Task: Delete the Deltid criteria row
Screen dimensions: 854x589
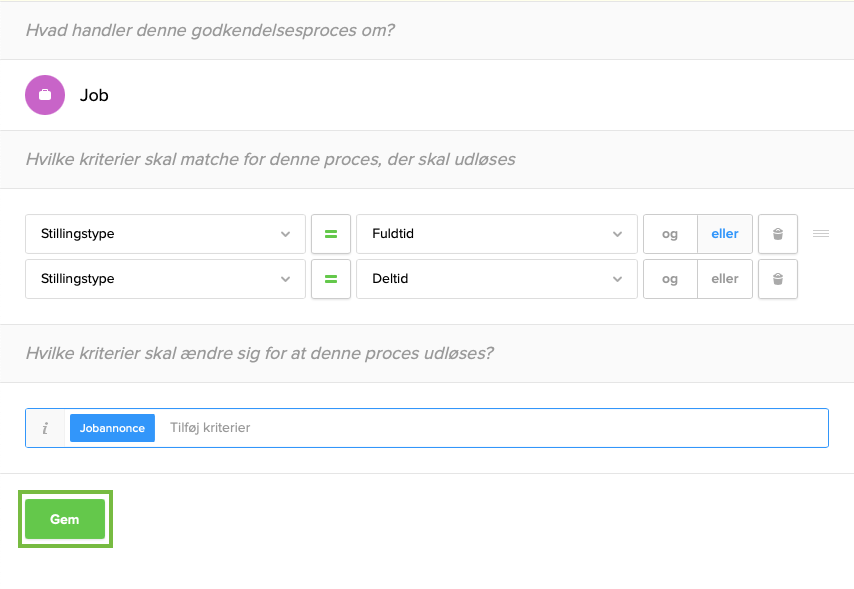Action: 777,279
